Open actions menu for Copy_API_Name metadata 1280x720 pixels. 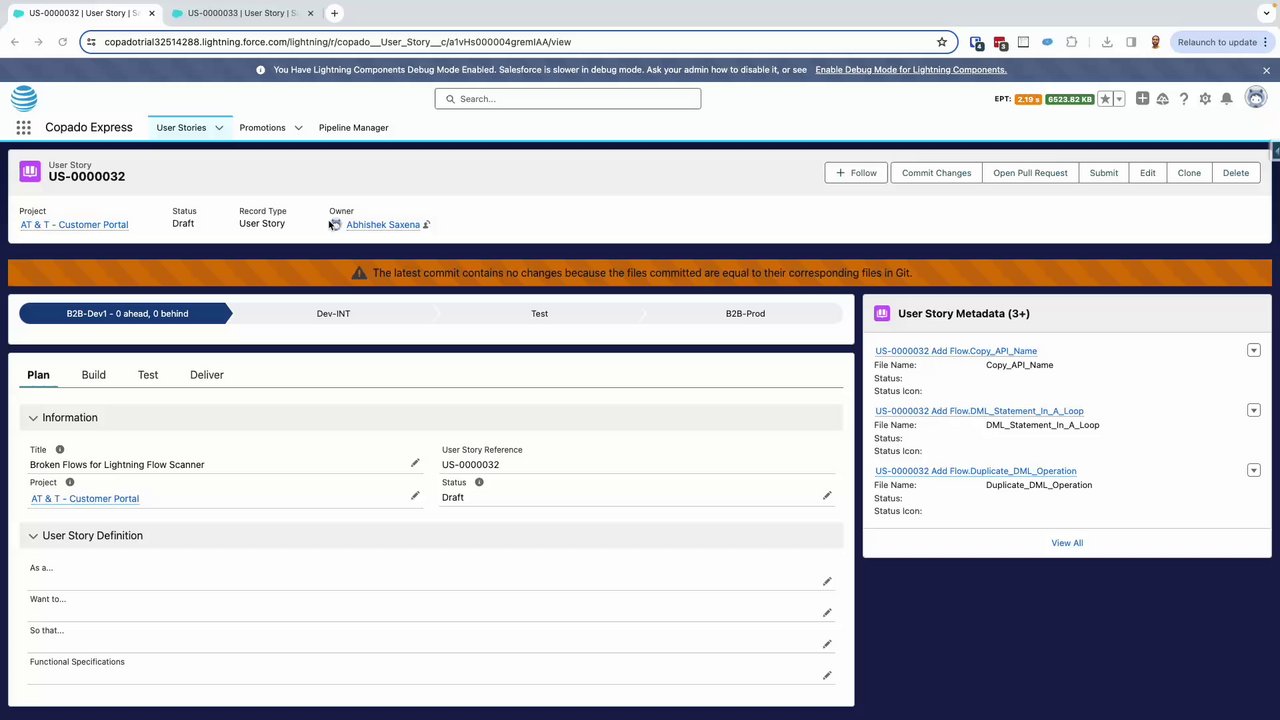1254,350
